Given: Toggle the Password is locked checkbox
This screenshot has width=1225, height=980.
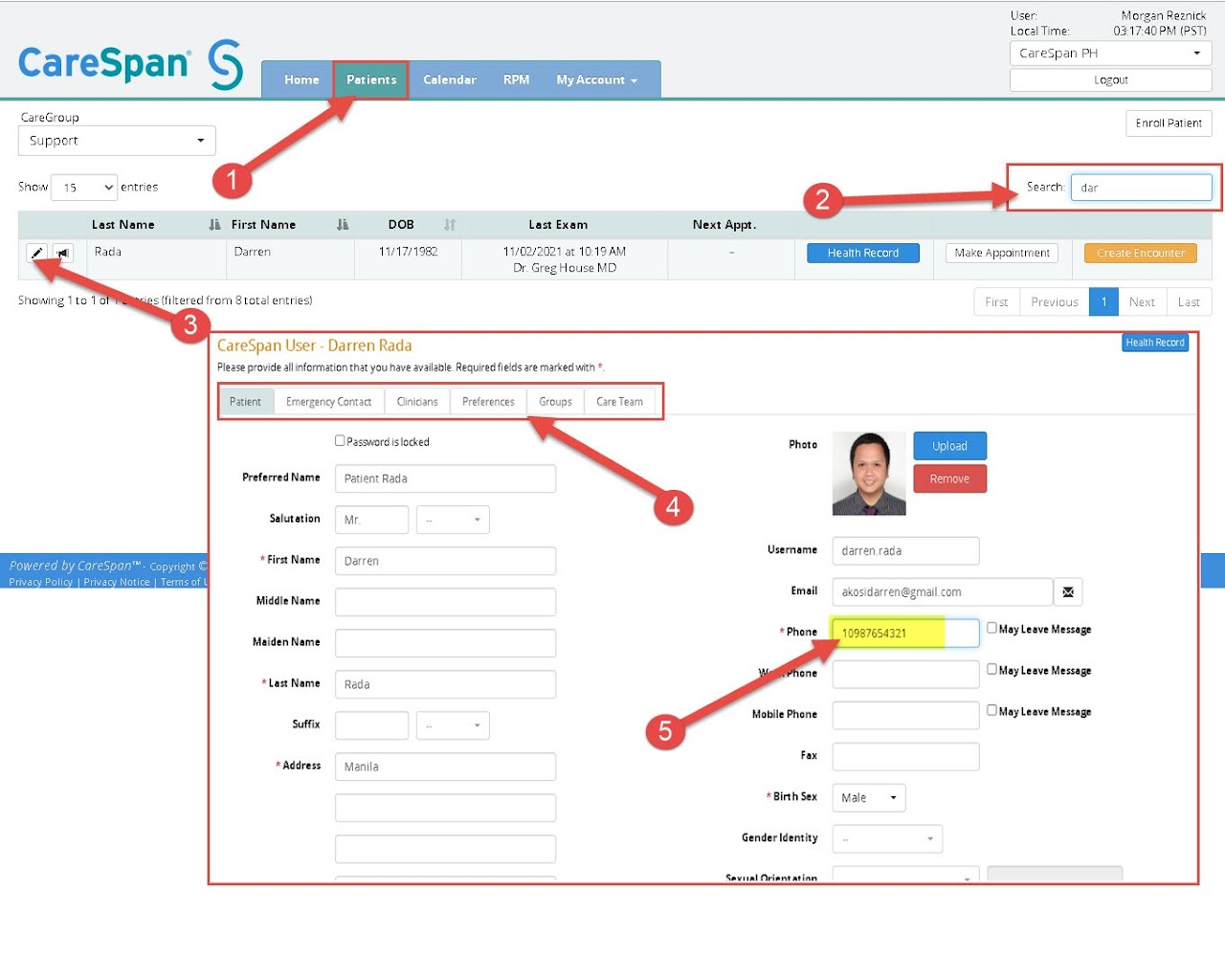Looking at the screenshot, I should click(x=340, y=441).
